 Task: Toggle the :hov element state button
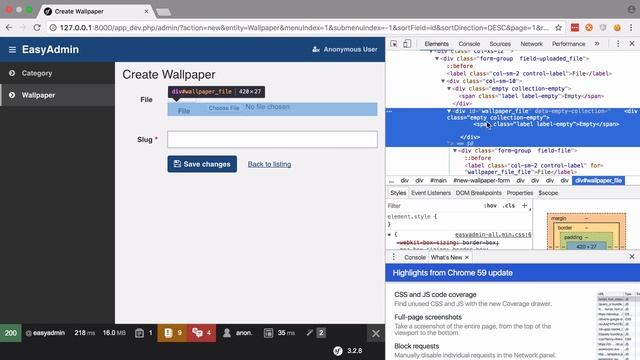490,206
